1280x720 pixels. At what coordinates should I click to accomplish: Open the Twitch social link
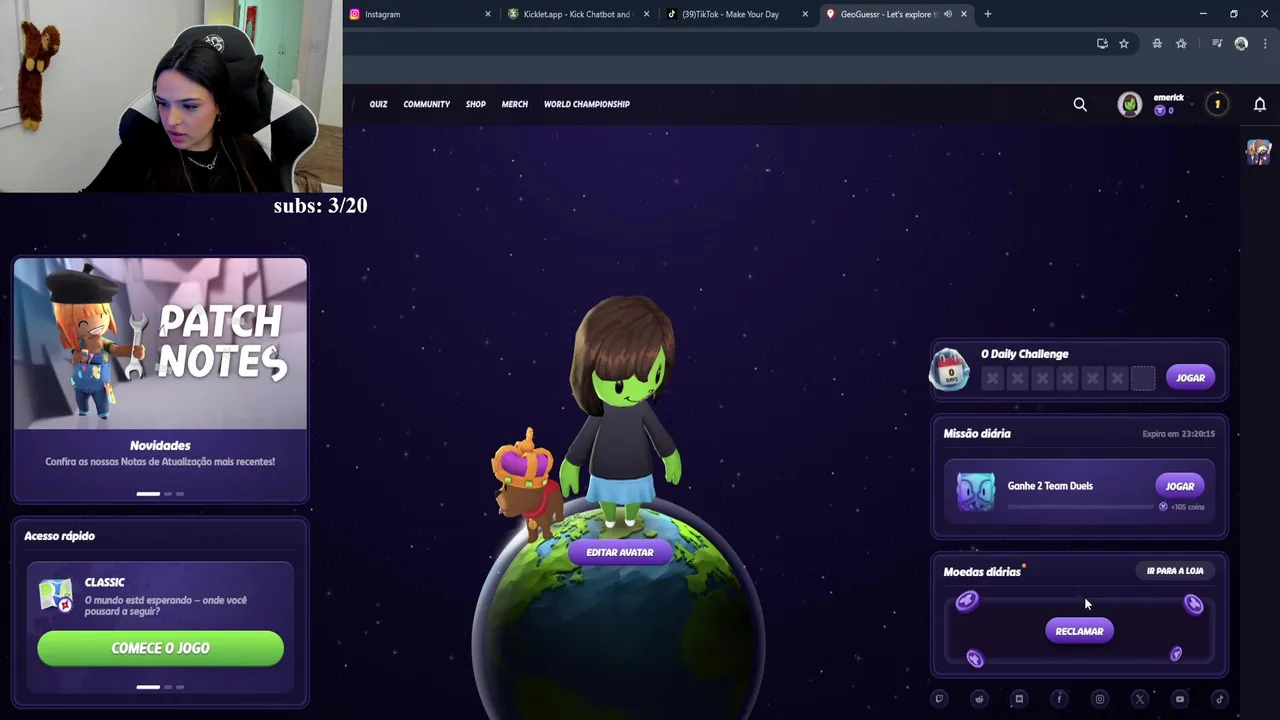939,699
